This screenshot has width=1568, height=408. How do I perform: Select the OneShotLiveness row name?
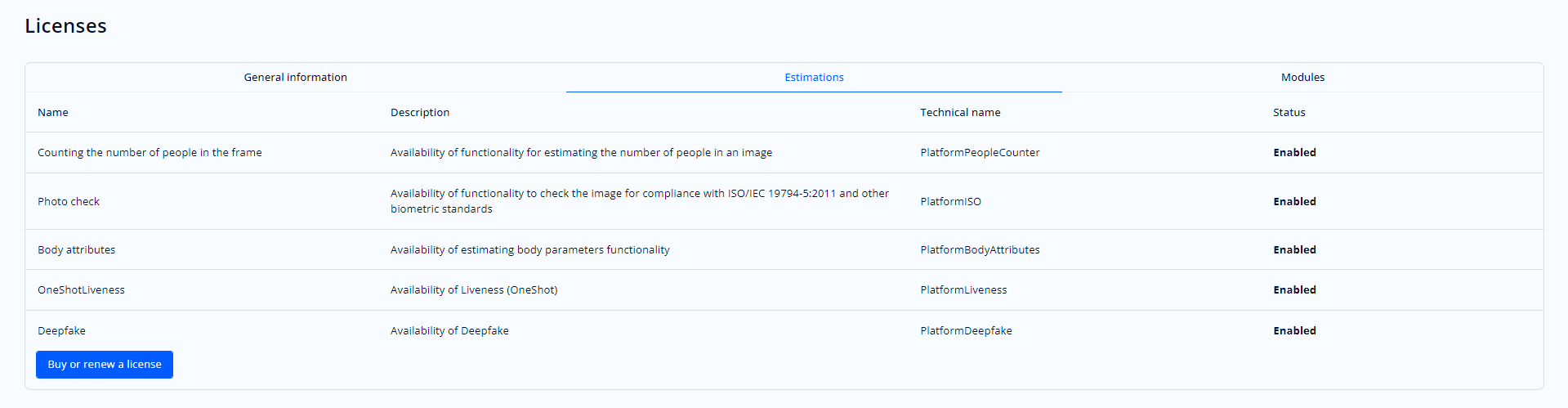(x=81, y=290)
